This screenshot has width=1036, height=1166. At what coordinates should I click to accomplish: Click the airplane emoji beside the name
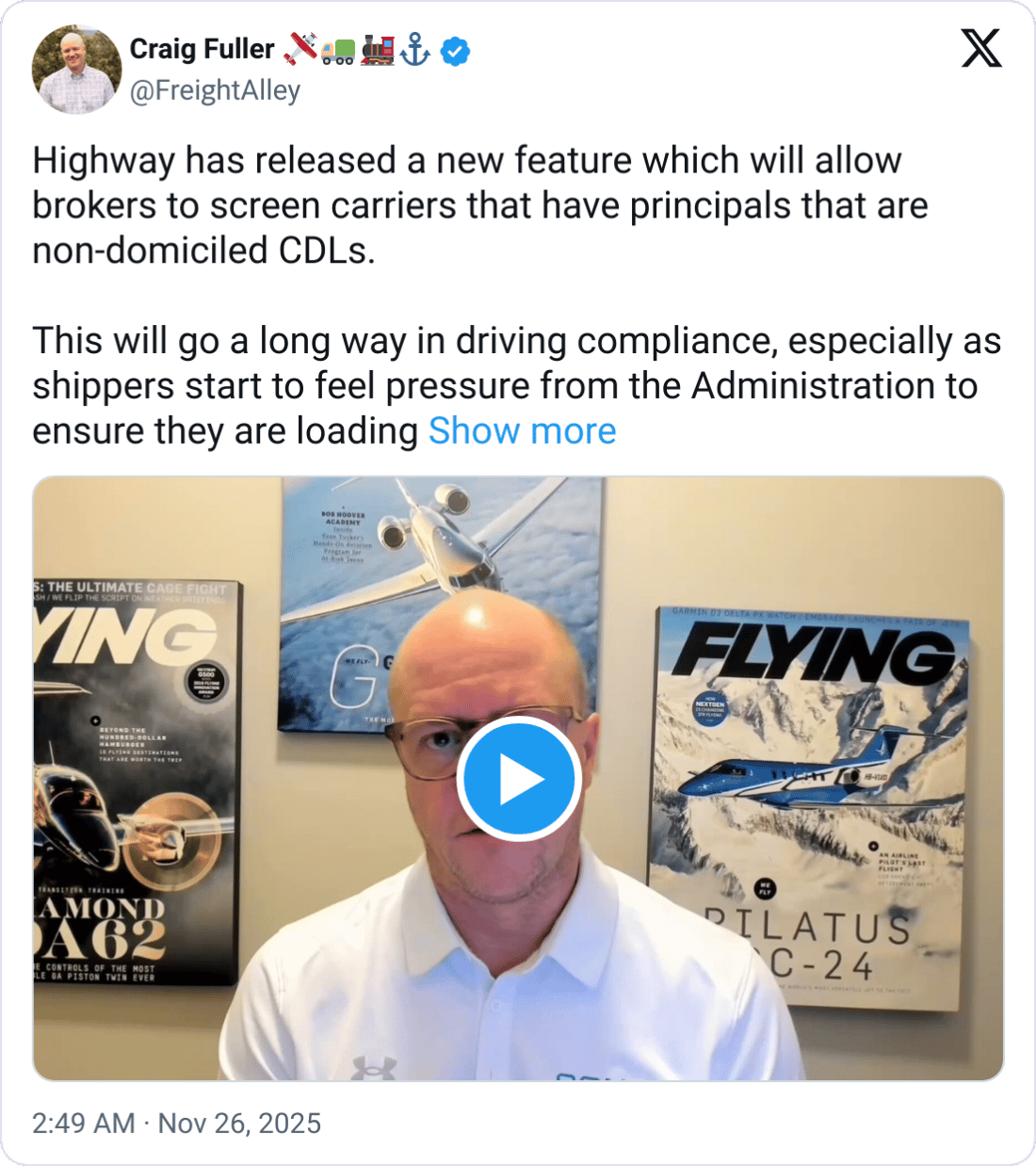coord(301,49)
